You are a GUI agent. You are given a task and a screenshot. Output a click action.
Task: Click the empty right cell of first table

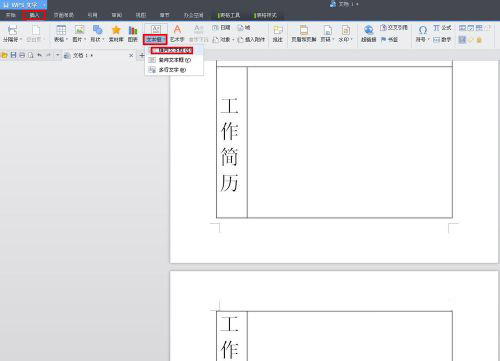(350, 142)
